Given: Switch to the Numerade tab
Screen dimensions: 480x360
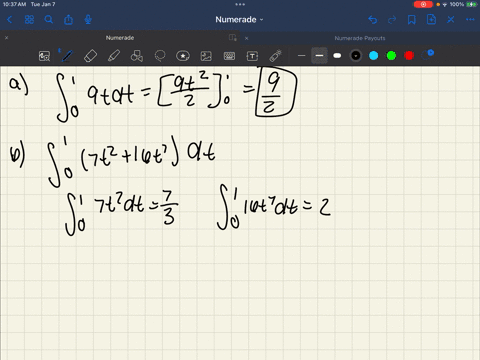Looking at the screenshot, I should click(120, 38).
